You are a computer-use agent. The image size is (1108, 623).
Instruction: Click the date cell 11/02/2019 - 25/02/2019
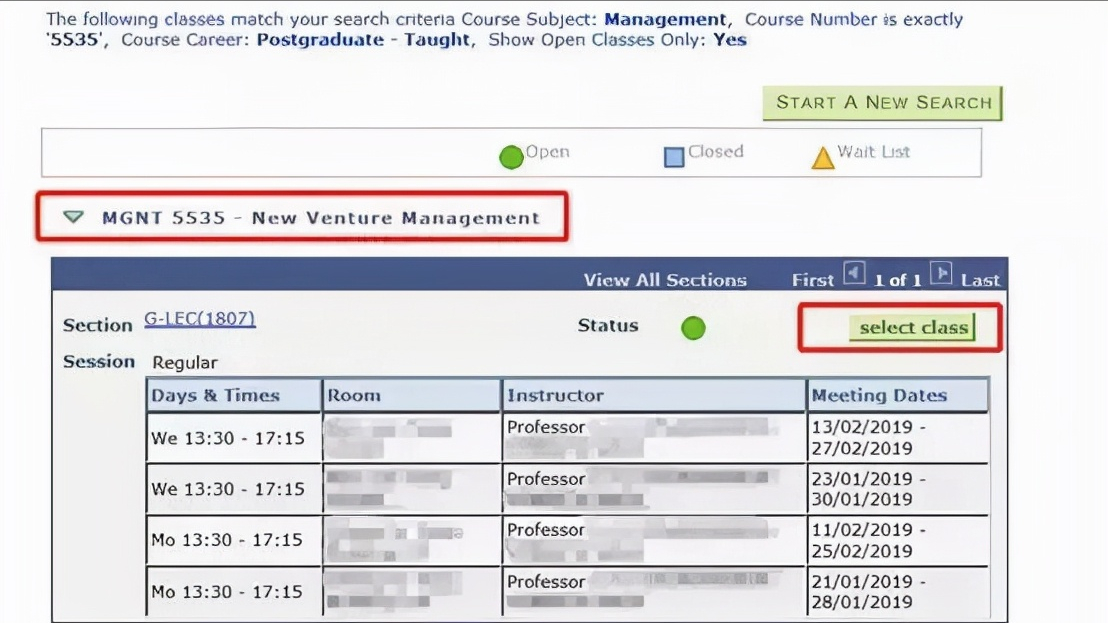point(897,540)
